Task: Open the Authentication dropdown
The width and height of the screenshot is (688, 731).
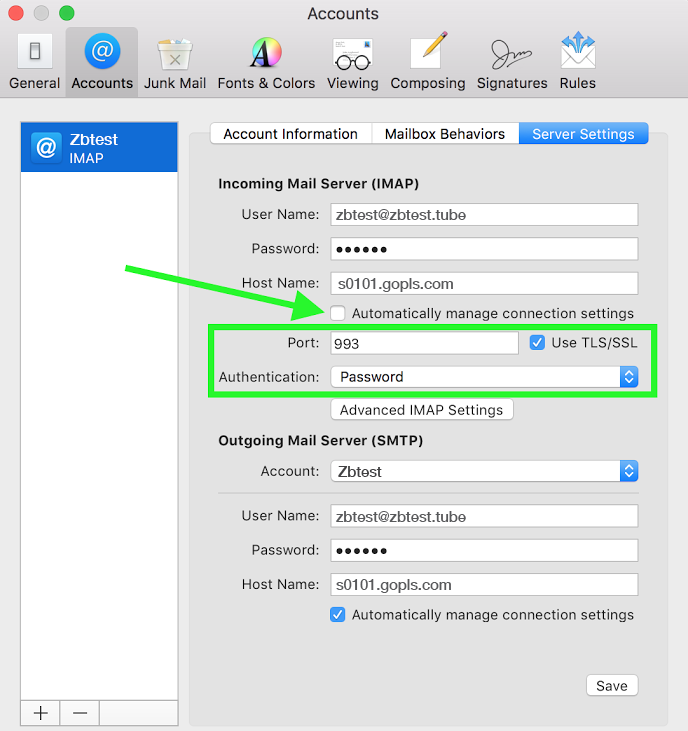Action: click(484, 377)
